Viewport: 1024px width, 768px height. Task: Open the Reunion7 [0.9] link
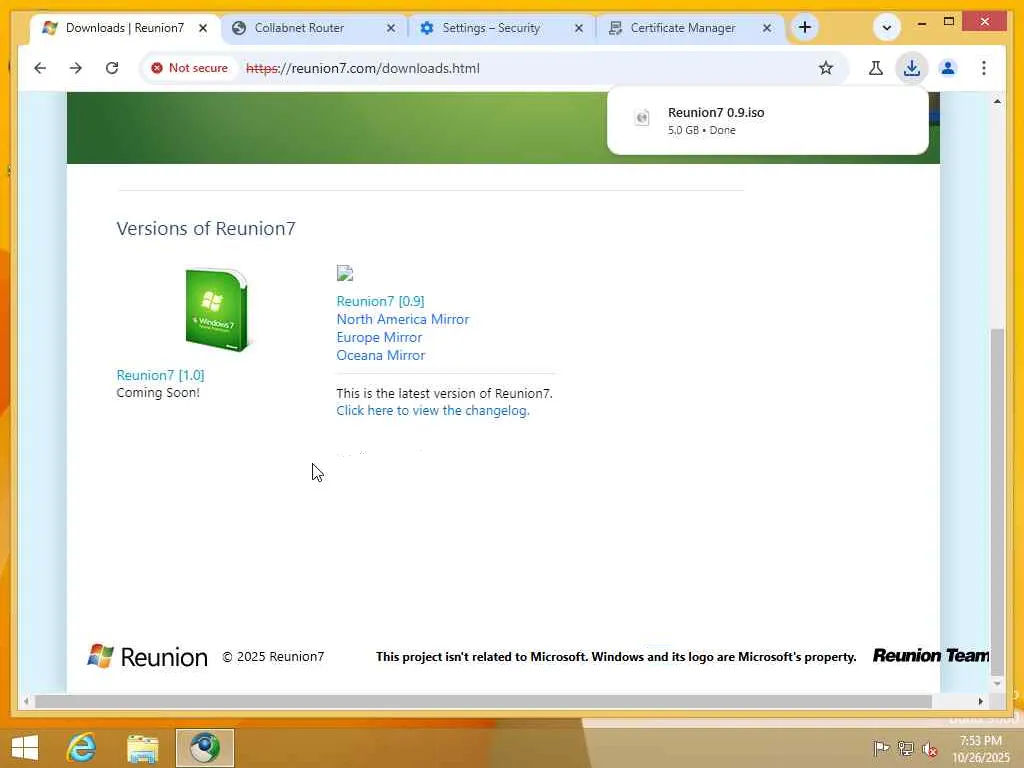pyautogui.click(x=380, y=301)
